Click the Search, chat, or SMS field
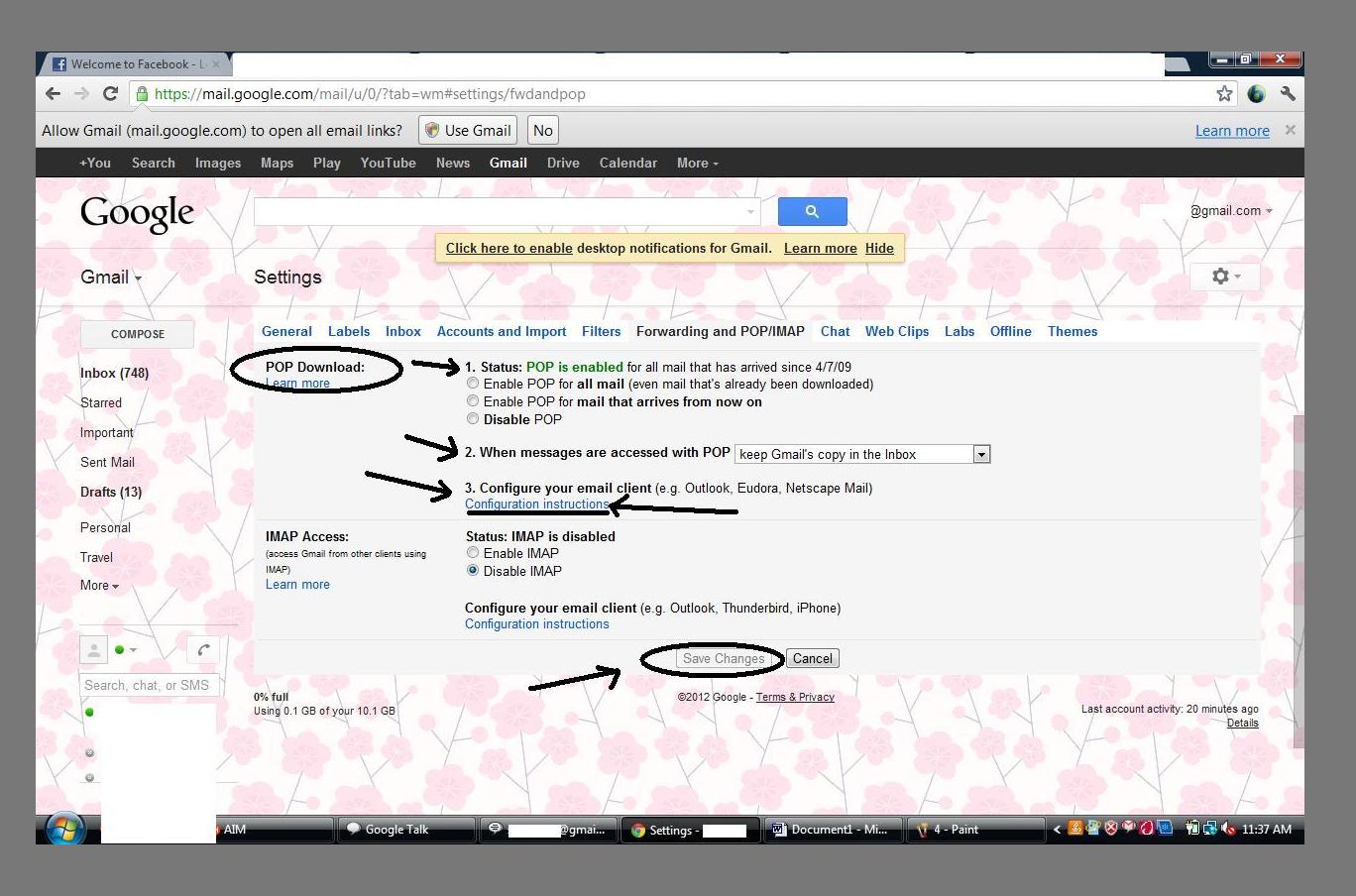This screenshot has height=896, width=1356. click(147, 685)
